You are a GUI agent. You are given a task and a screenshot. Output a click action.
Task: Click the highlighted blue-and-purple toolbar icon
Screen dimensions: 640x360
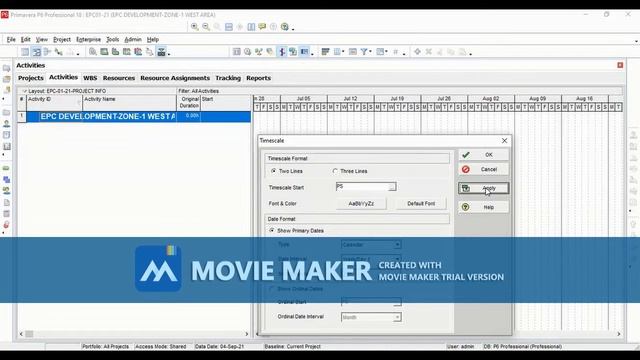pos(282,52)
